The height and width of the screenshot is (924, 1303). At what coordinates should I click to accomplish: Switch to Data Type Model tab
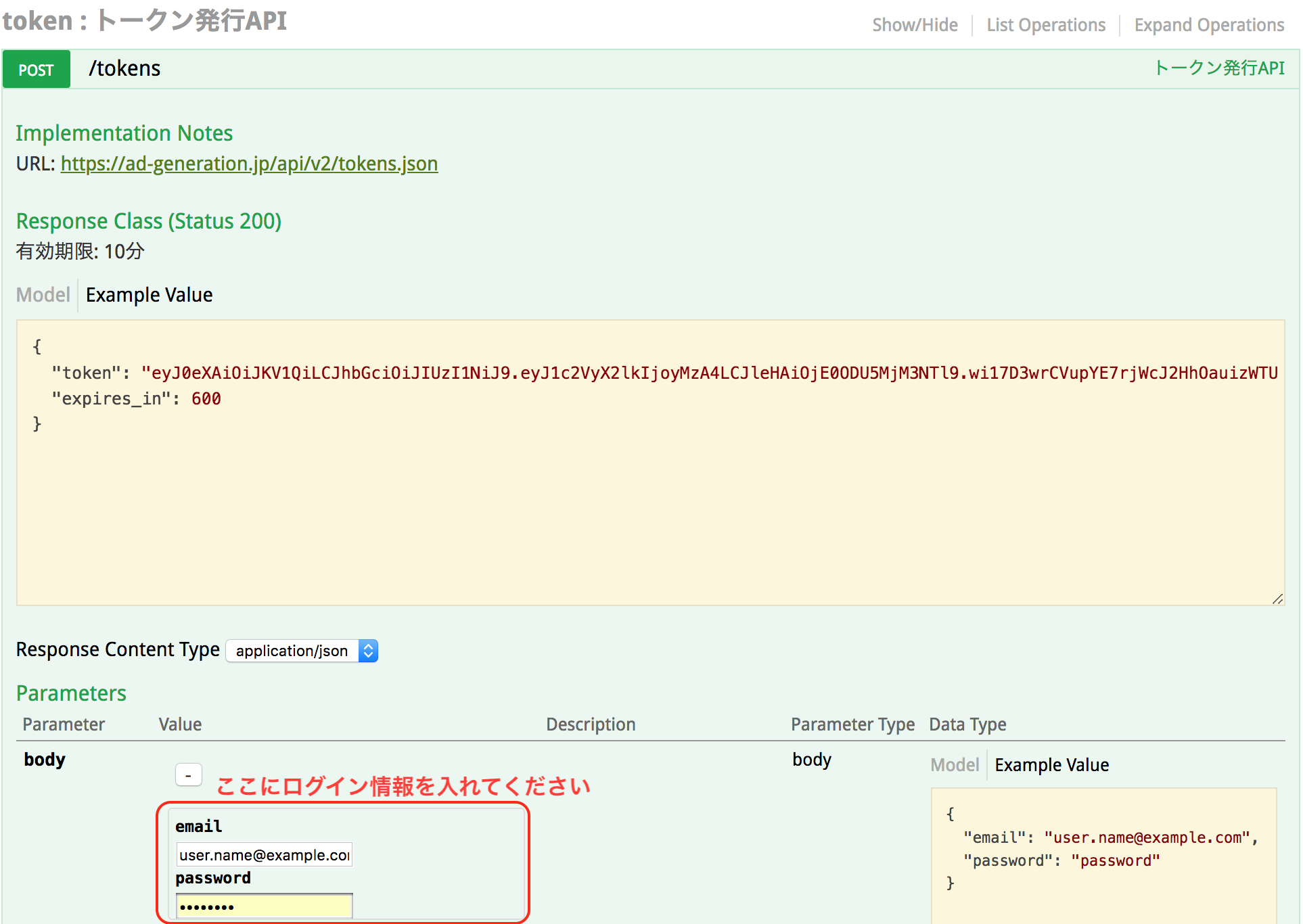tap(954, 765)
